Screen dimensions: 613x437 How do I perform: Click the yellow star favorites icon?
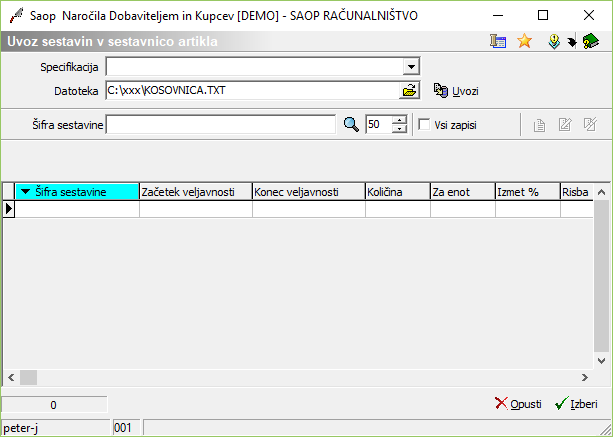click(524, 41)
